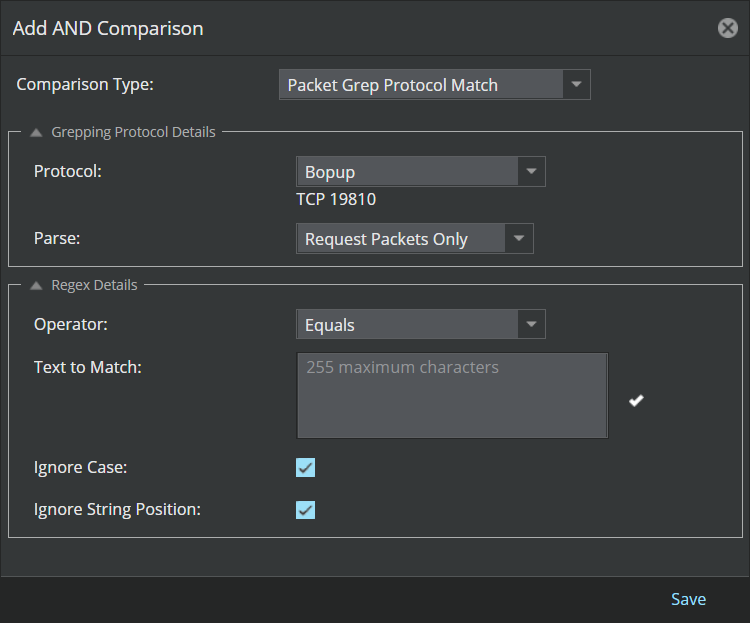Click the checkmark icon beside Text to Match
The width and height of the screenshot is (750, 623).
tap(636, 400)
